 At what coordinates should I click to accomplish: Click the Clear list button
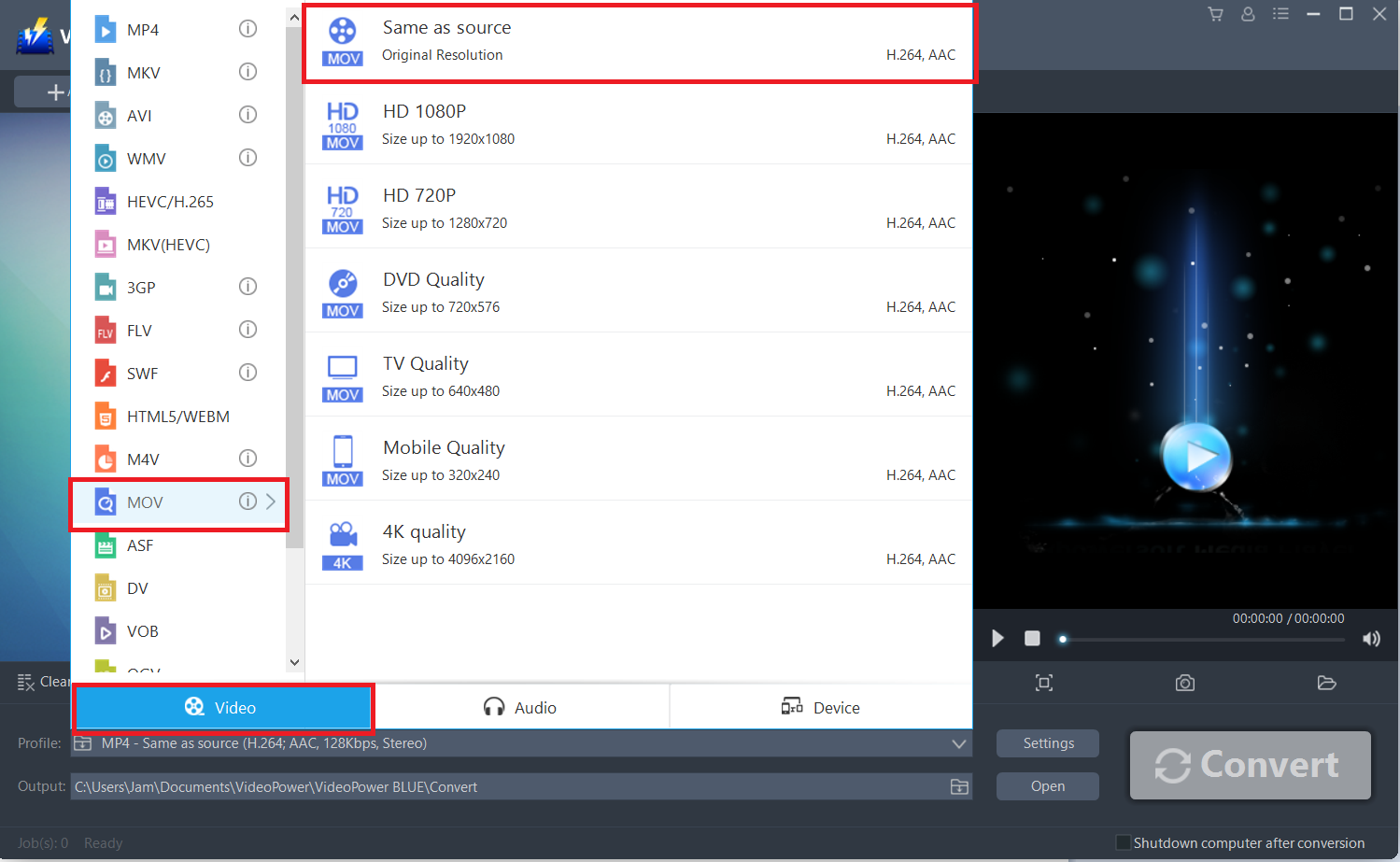[43, 682]
